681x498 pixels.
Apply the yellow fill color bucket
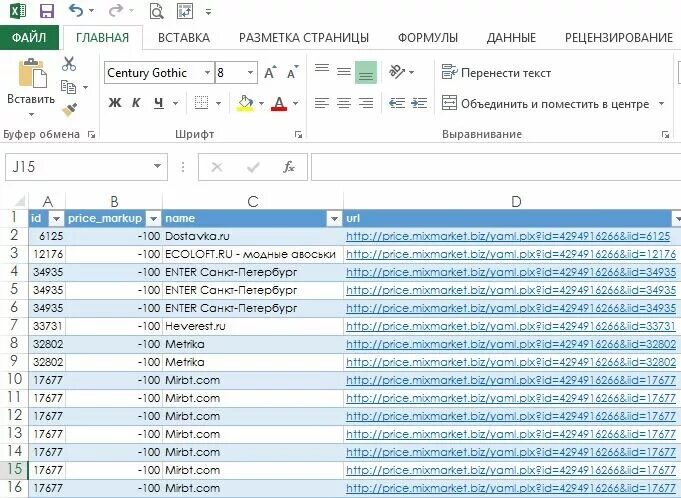pos(245,103)
